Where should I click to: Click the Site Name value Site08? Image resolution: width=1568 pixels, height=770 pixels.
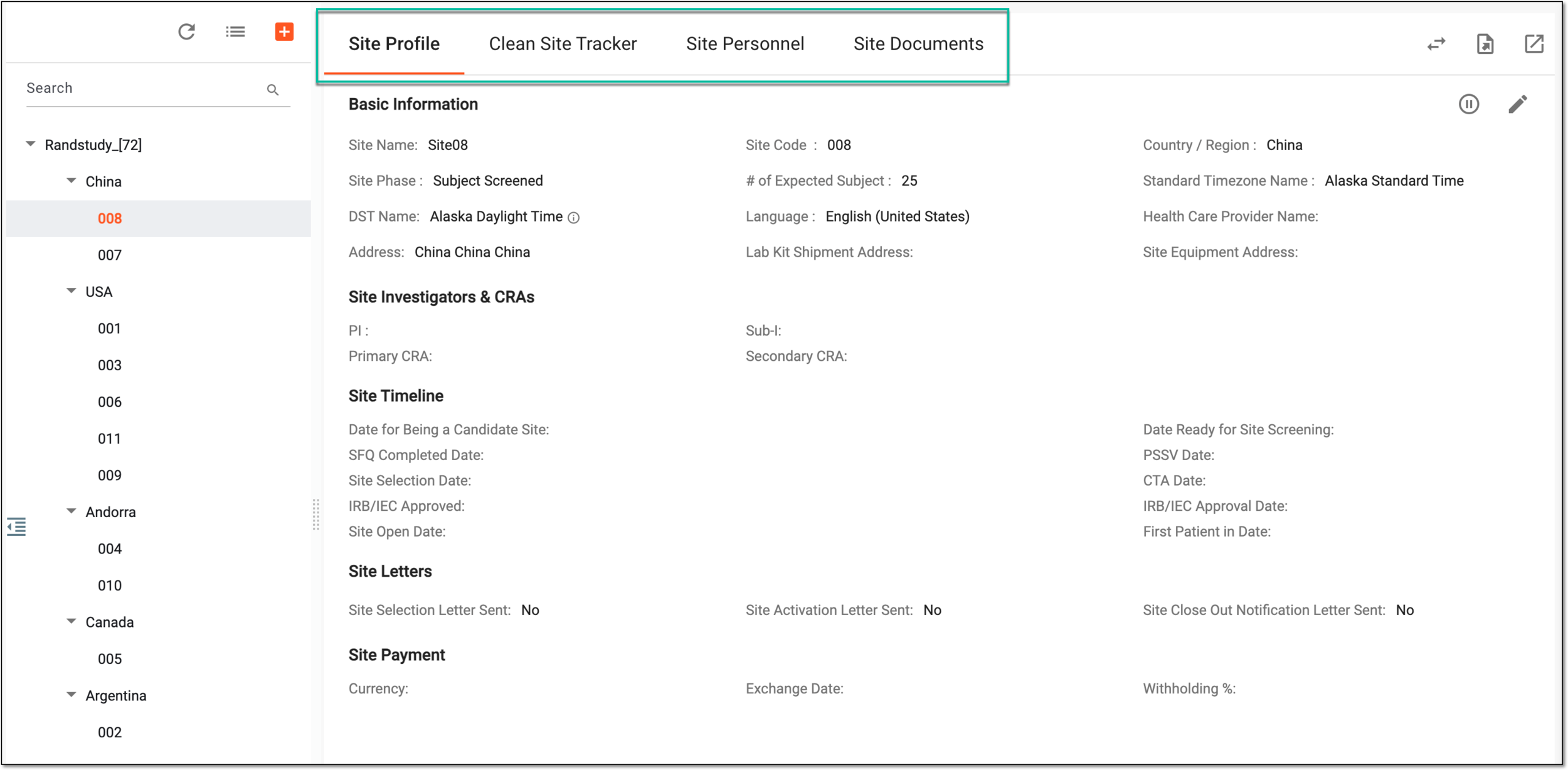(448, 145)
